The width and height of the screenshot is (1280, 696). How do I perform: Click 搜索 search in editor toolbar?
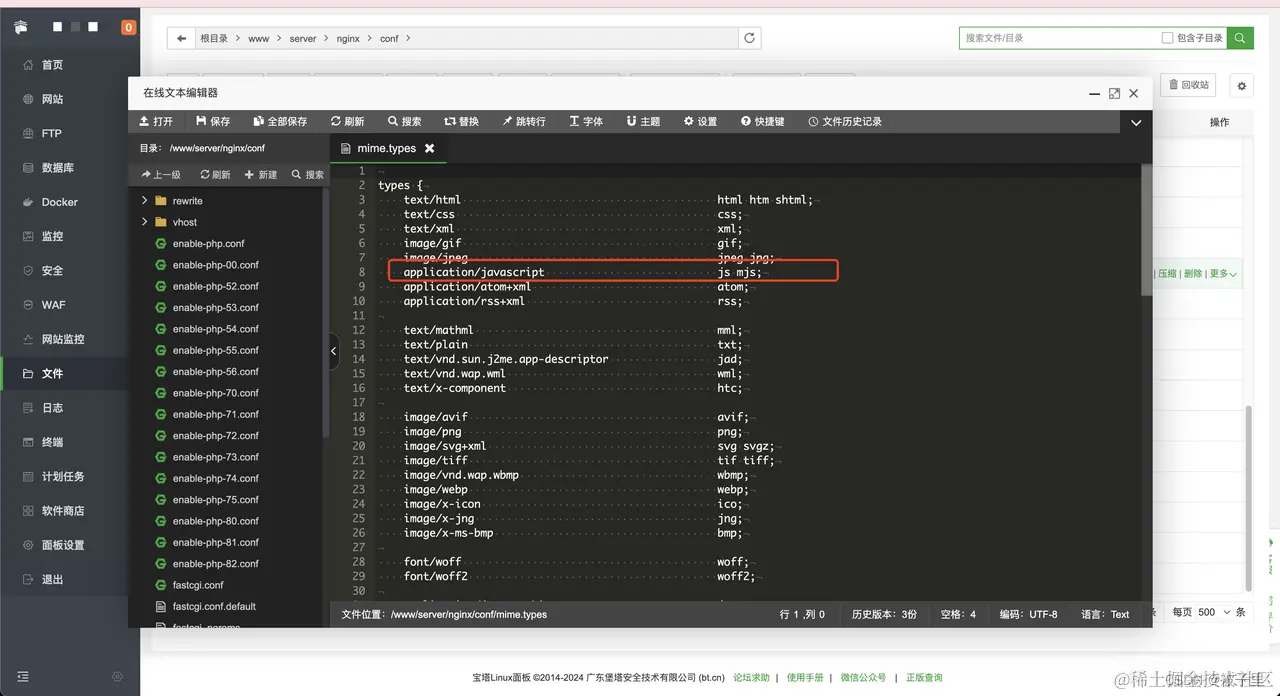click(405, 121)
